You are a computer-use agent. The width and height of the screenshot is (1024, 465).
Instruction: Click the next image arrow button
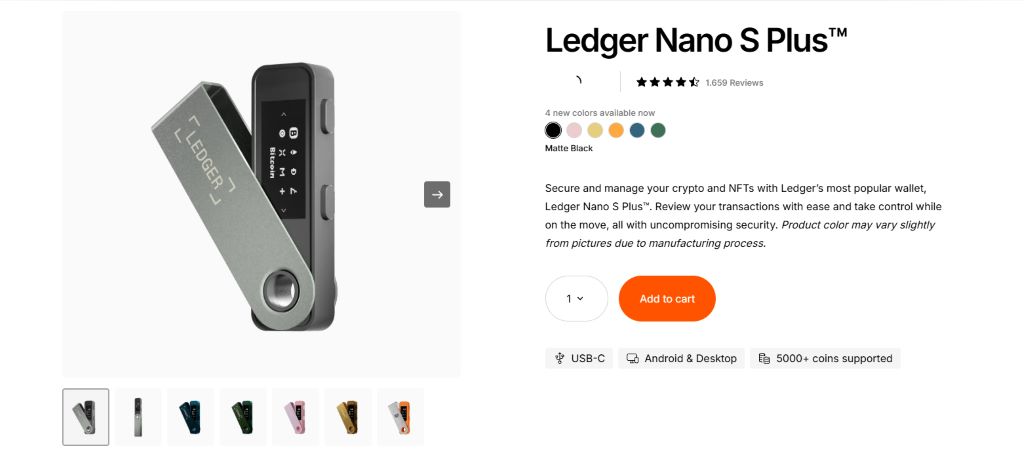click(x=437, y=194)
